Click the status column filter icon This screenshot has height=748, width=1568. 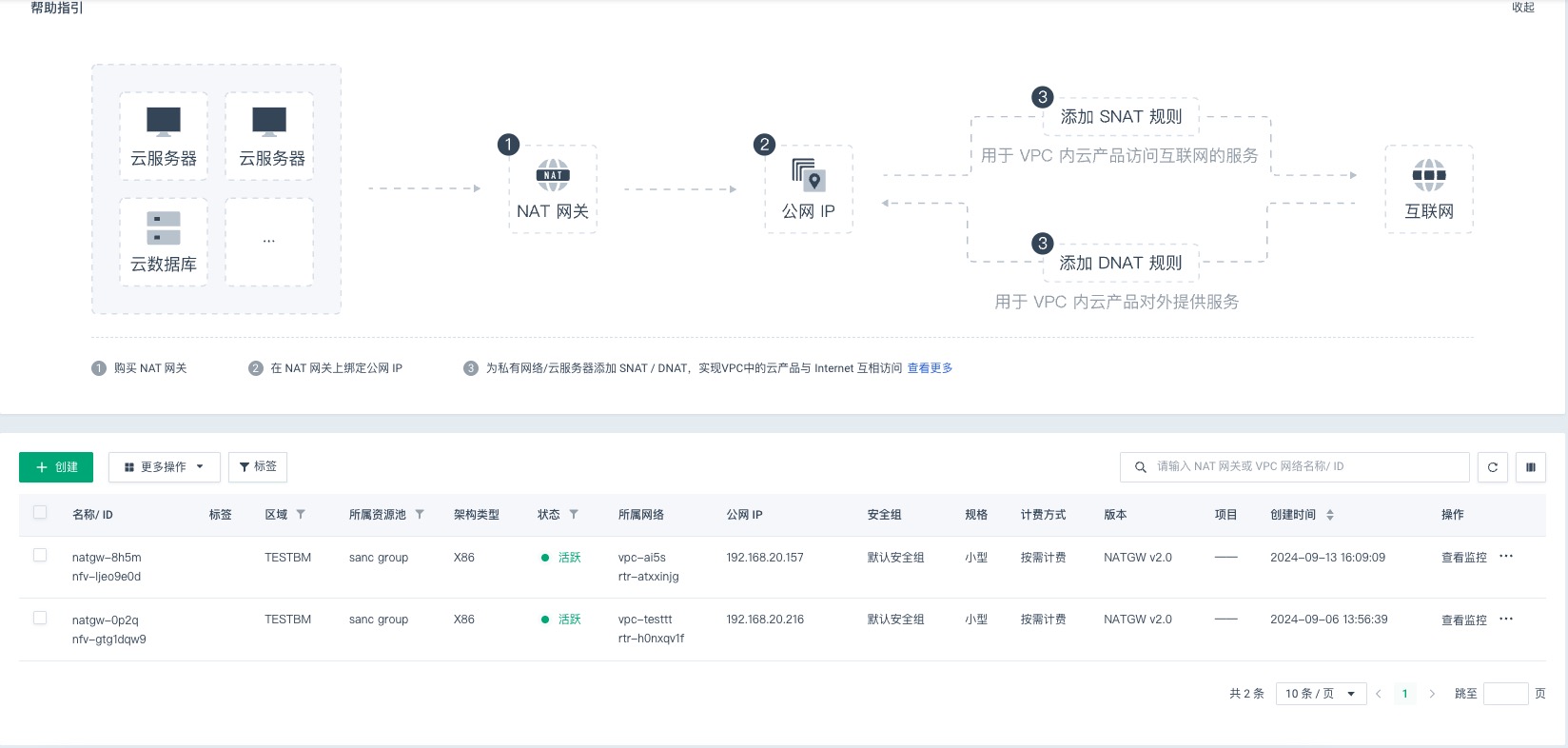[x=574, y=515]
